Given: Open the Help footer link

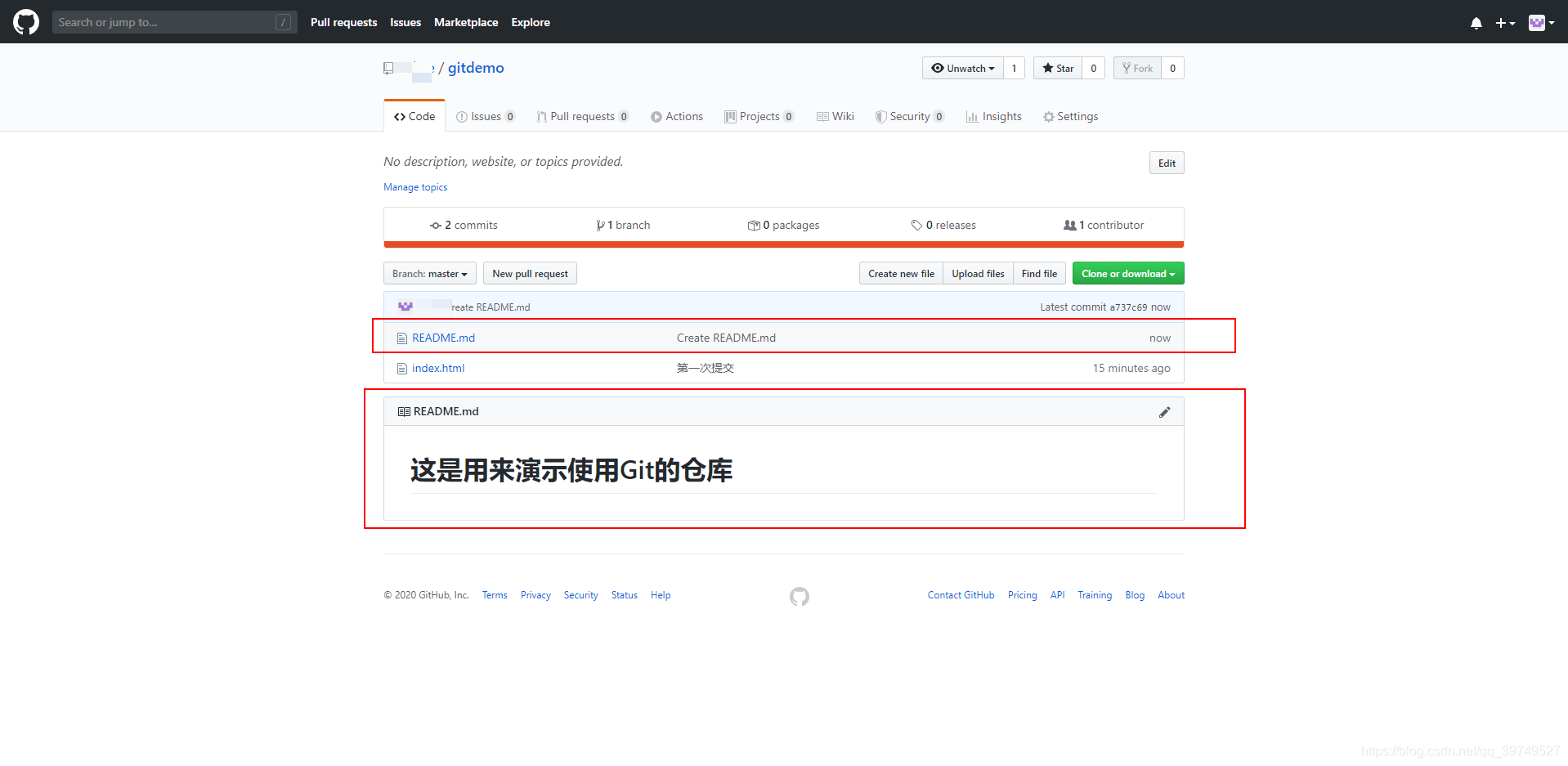Looking at the screenshot, I should (661, 595).
